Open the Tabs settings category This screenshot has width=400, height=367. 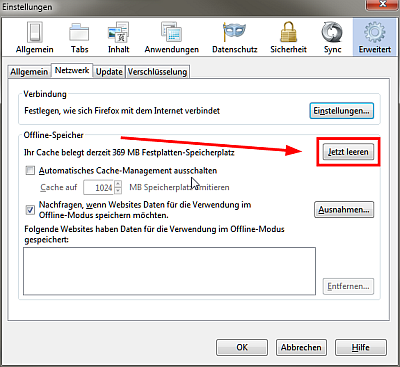point(79,37)
